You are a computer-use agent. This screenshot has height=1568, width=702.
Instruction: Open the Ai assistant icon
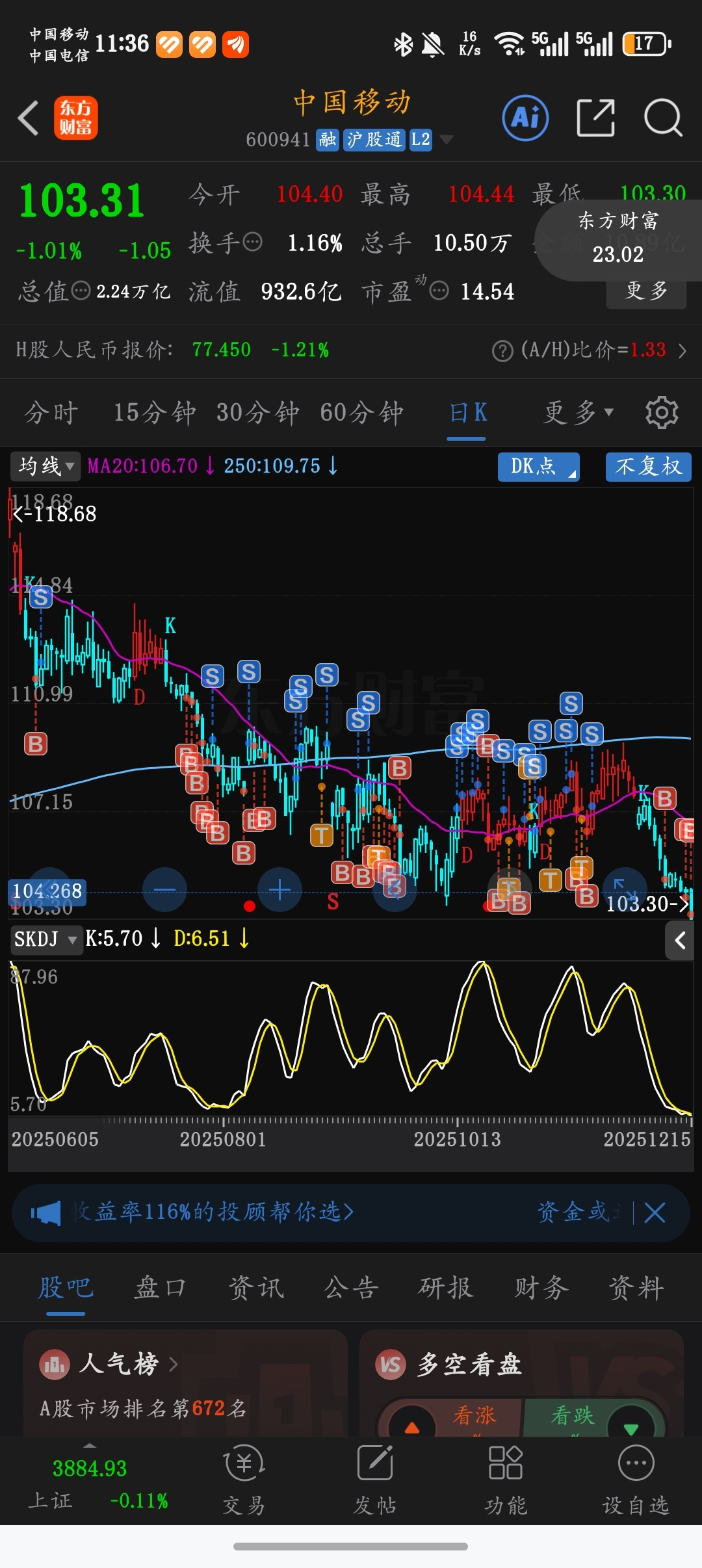525,118
